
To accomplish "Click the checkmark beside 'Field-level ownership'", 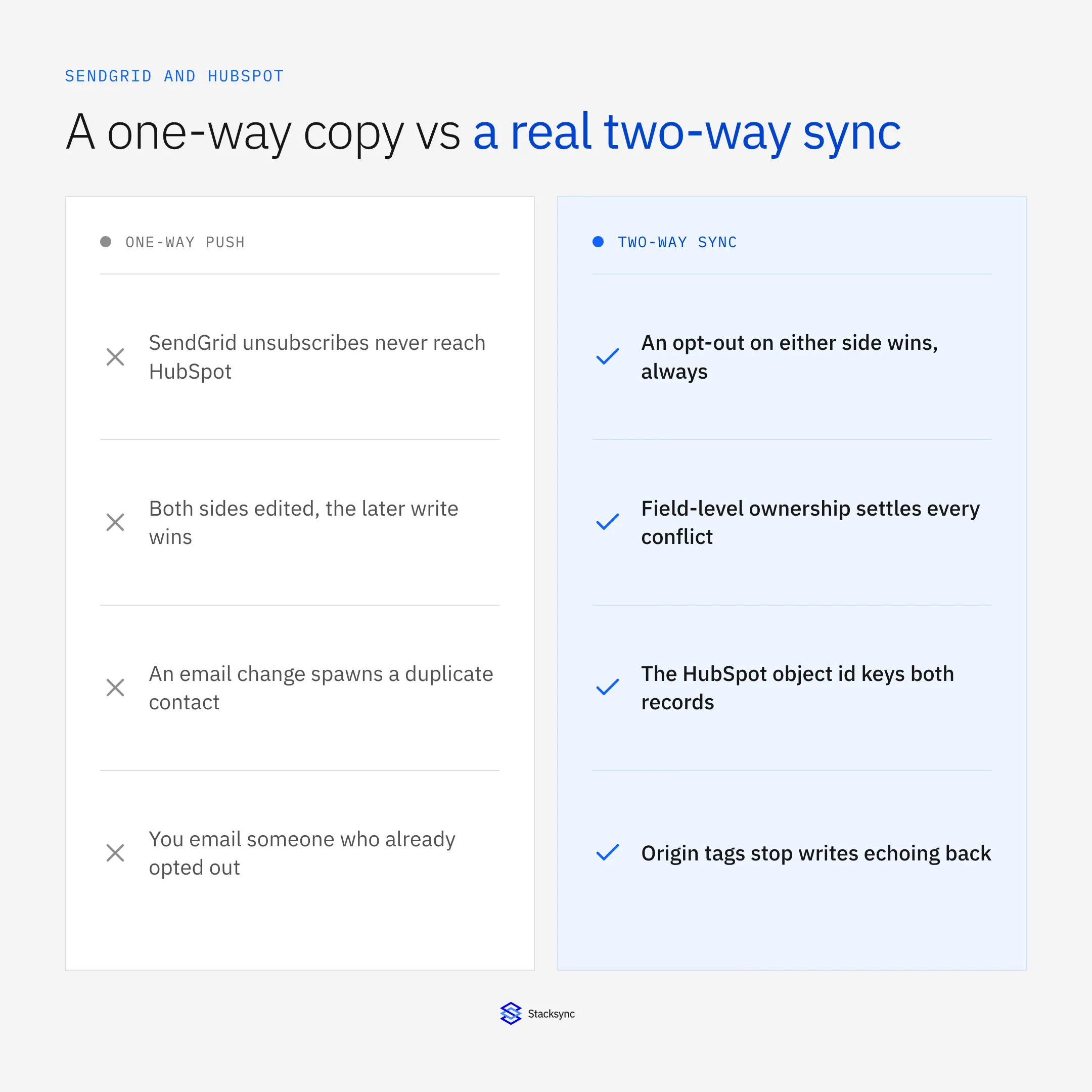I will [x=608, y=522].
